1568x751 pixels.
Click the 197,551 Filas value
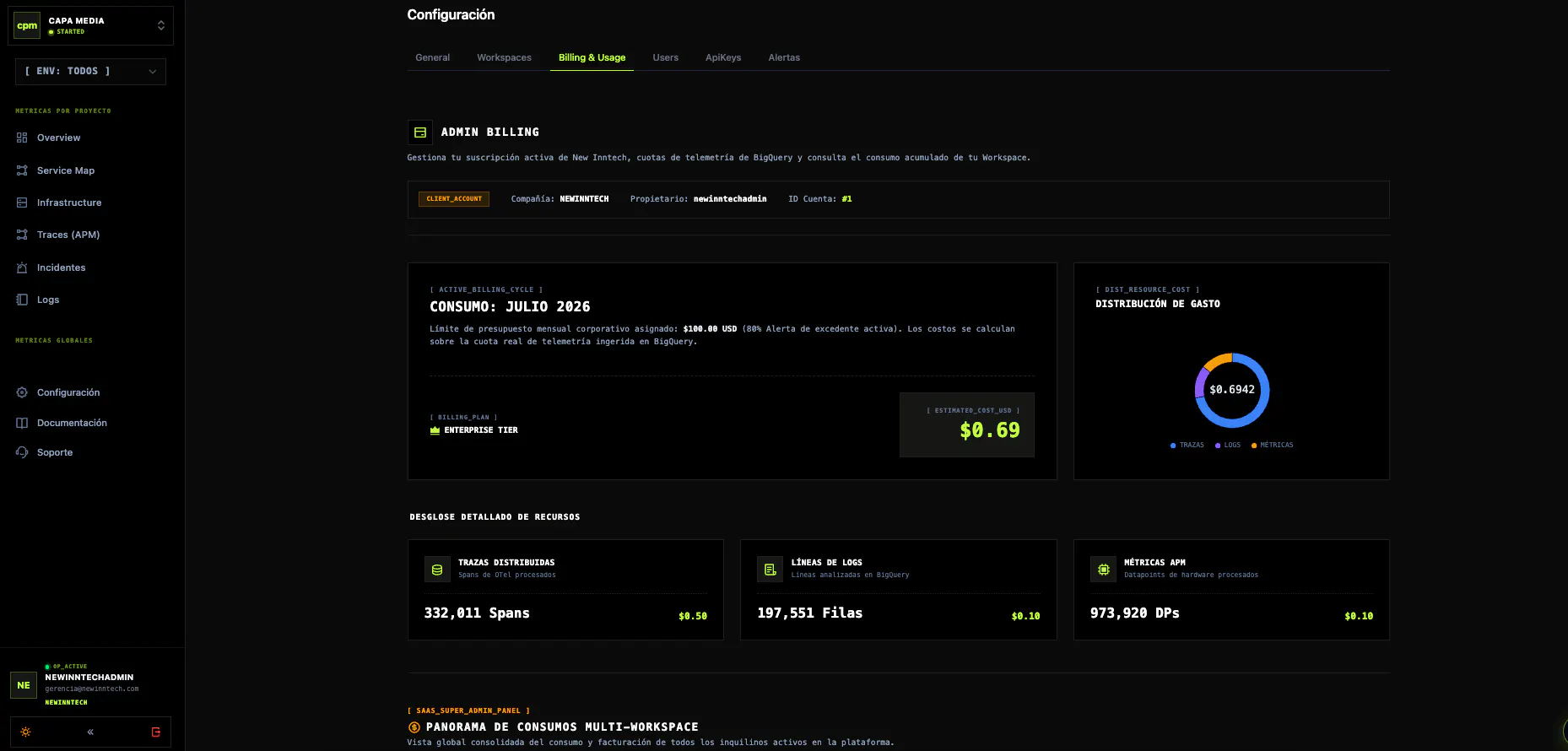coord(810,613)
